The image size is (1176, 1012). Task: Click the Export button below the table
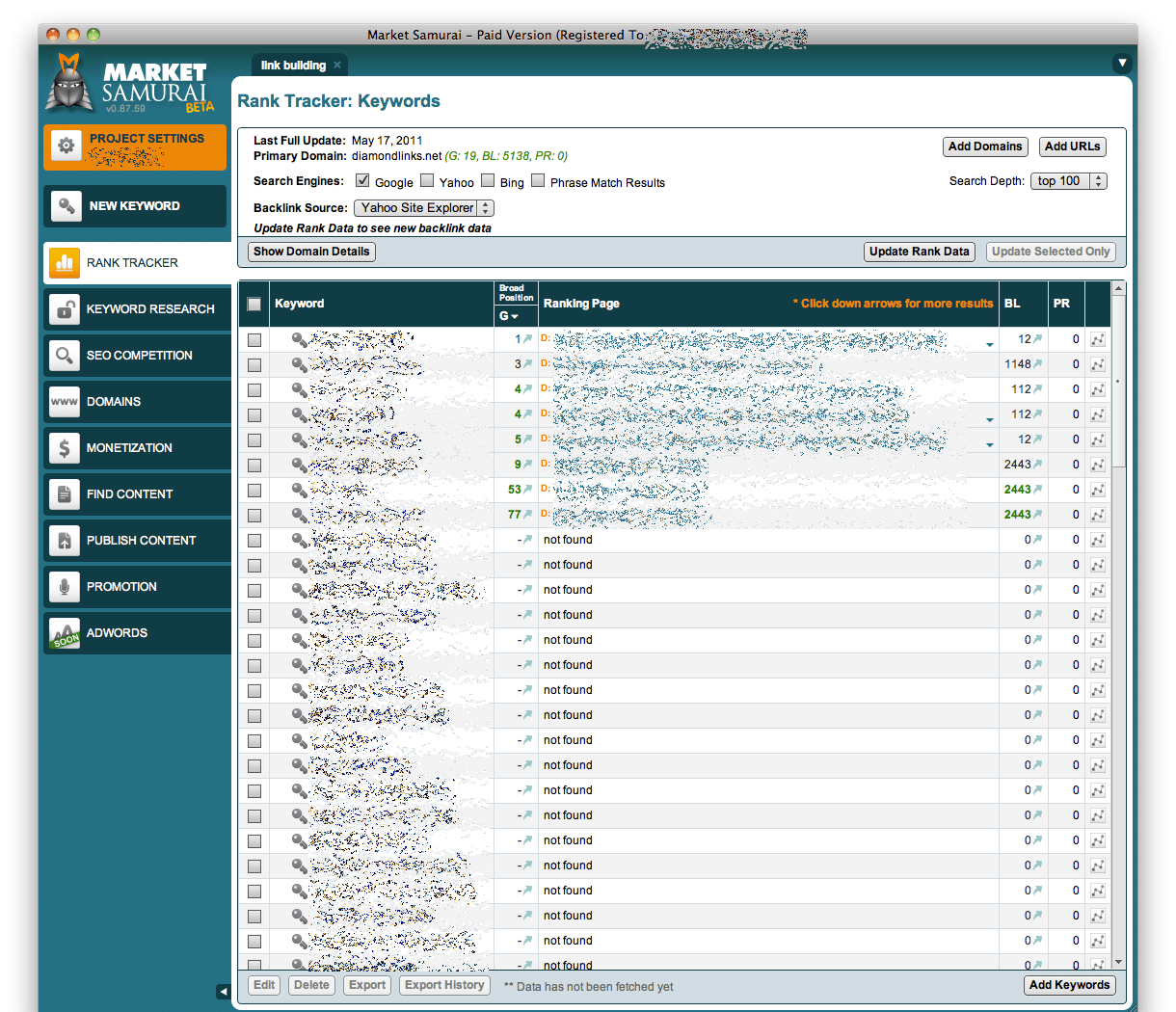point(367,985)
